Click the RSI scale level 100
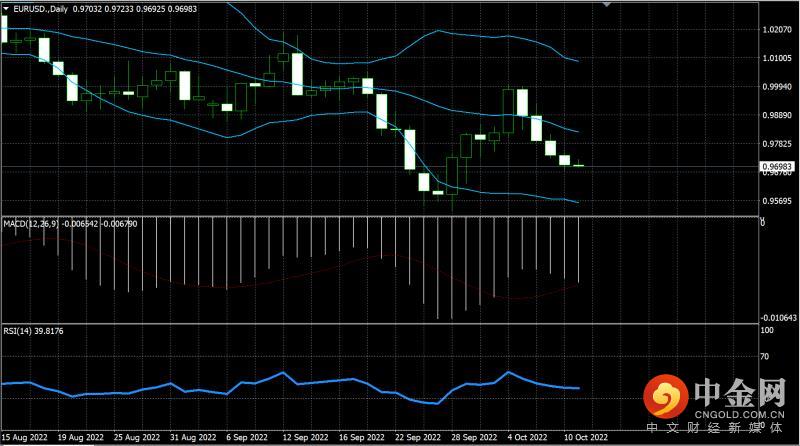Viewport: 800px width, 446px height. [x=767, y=330]
